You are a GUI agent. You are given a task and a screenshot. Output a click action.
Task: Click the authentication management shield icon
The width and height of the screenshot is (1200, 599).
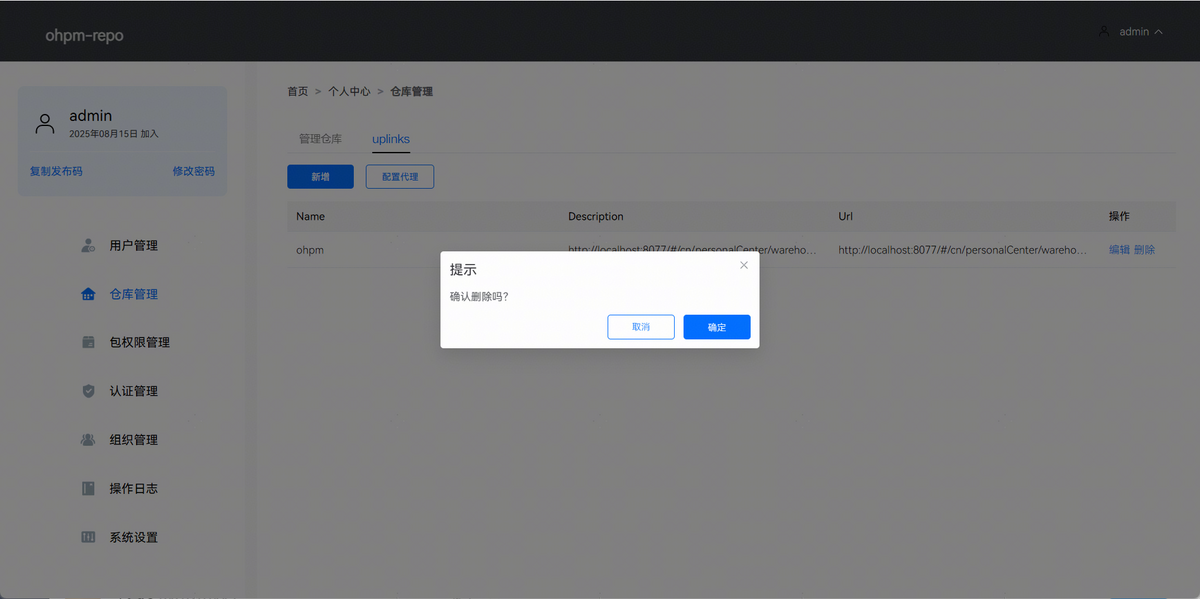pyautogui.click(x=88, y=391)
